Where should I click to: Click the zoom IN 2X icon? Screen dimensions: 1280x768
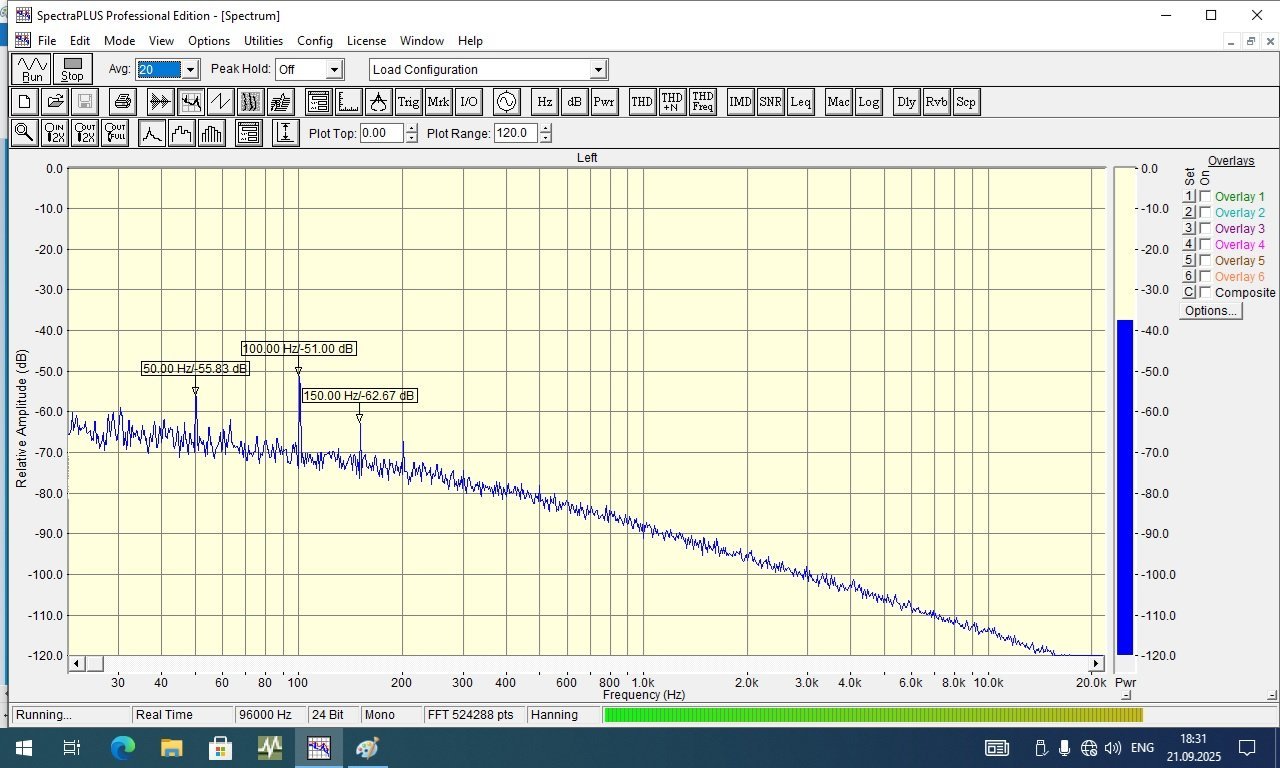click(x=55, y=133)
